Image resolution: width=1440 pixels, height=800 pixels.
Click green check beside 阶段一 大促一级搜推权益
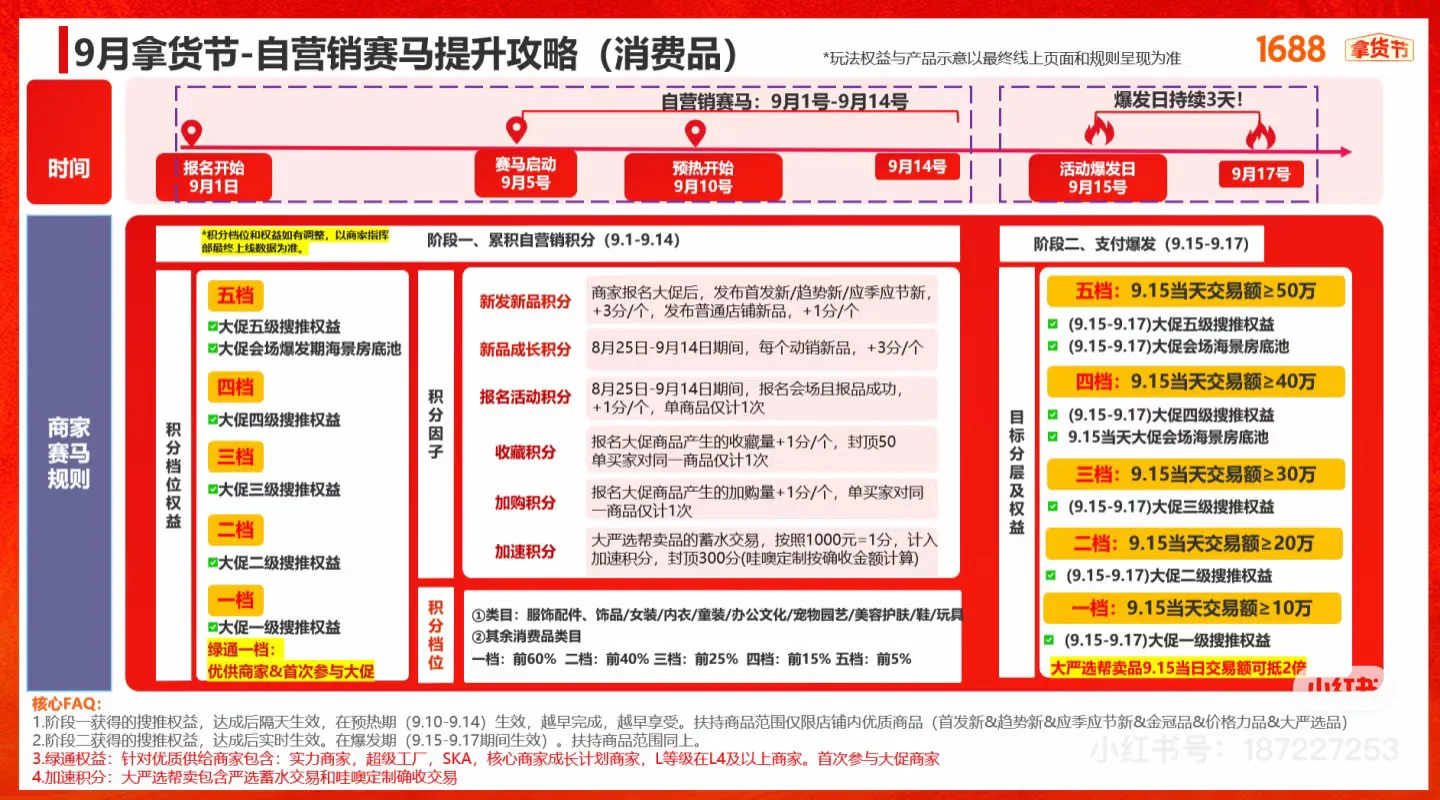click(212, 627)
